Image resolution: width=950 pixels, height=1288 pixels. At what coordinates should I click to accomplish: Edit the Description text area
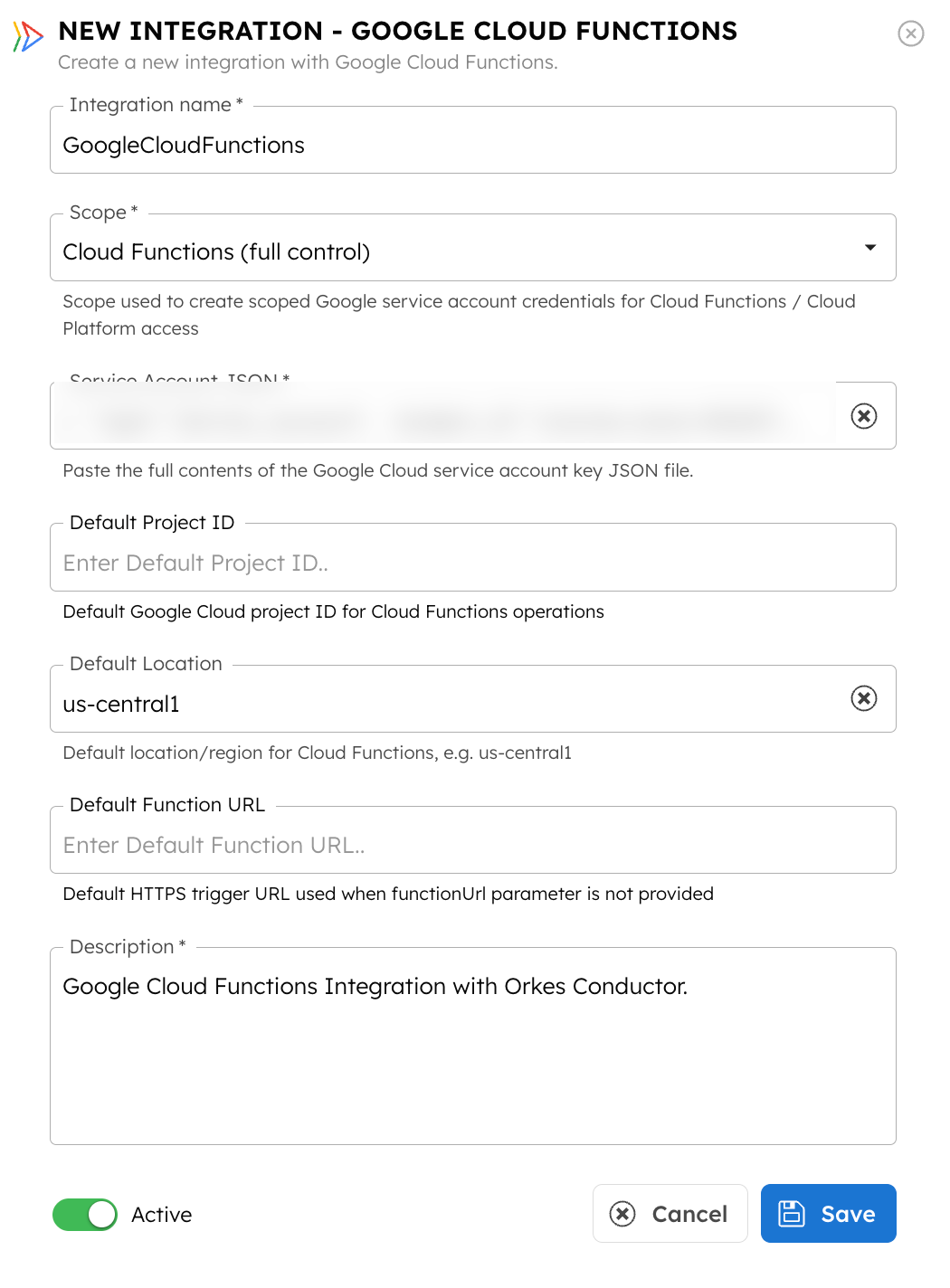[x=472, y=1046]
